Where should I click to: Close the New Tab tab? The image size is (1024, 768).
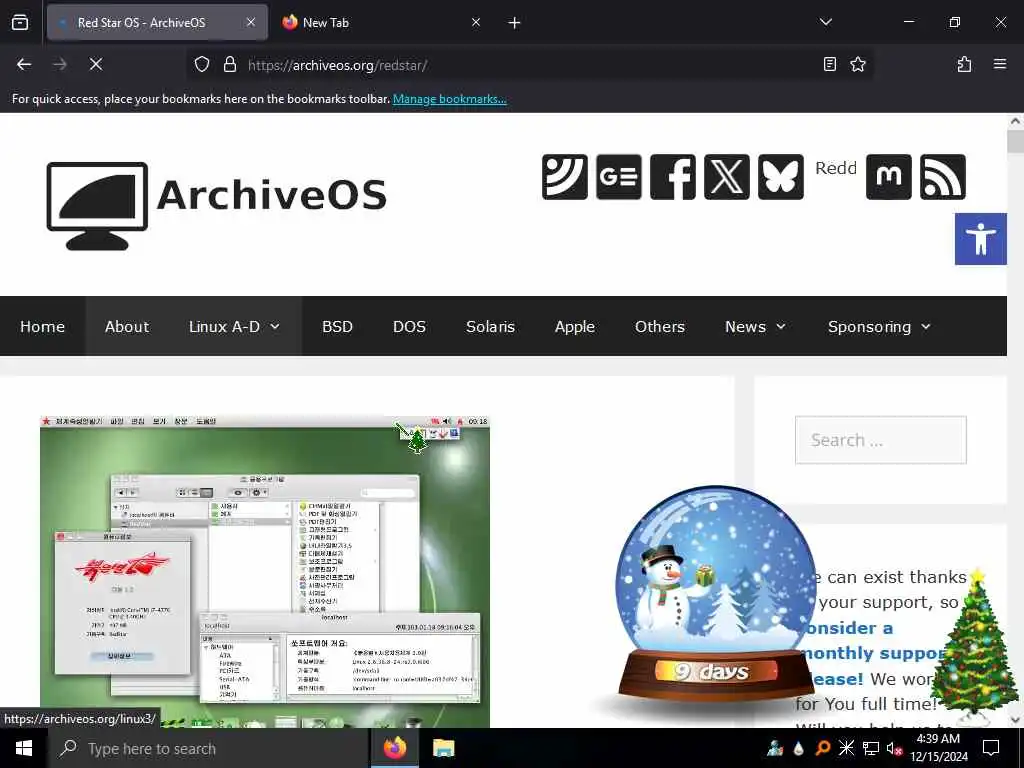[x=476, y=22]
